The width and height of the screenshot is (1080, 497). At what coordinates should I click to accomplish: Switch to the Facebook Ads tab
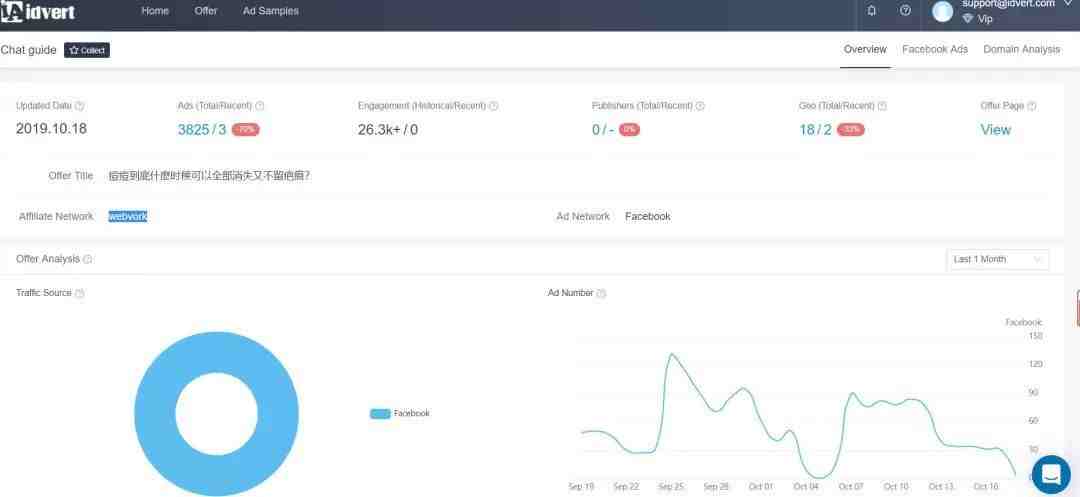click(934, 49)
